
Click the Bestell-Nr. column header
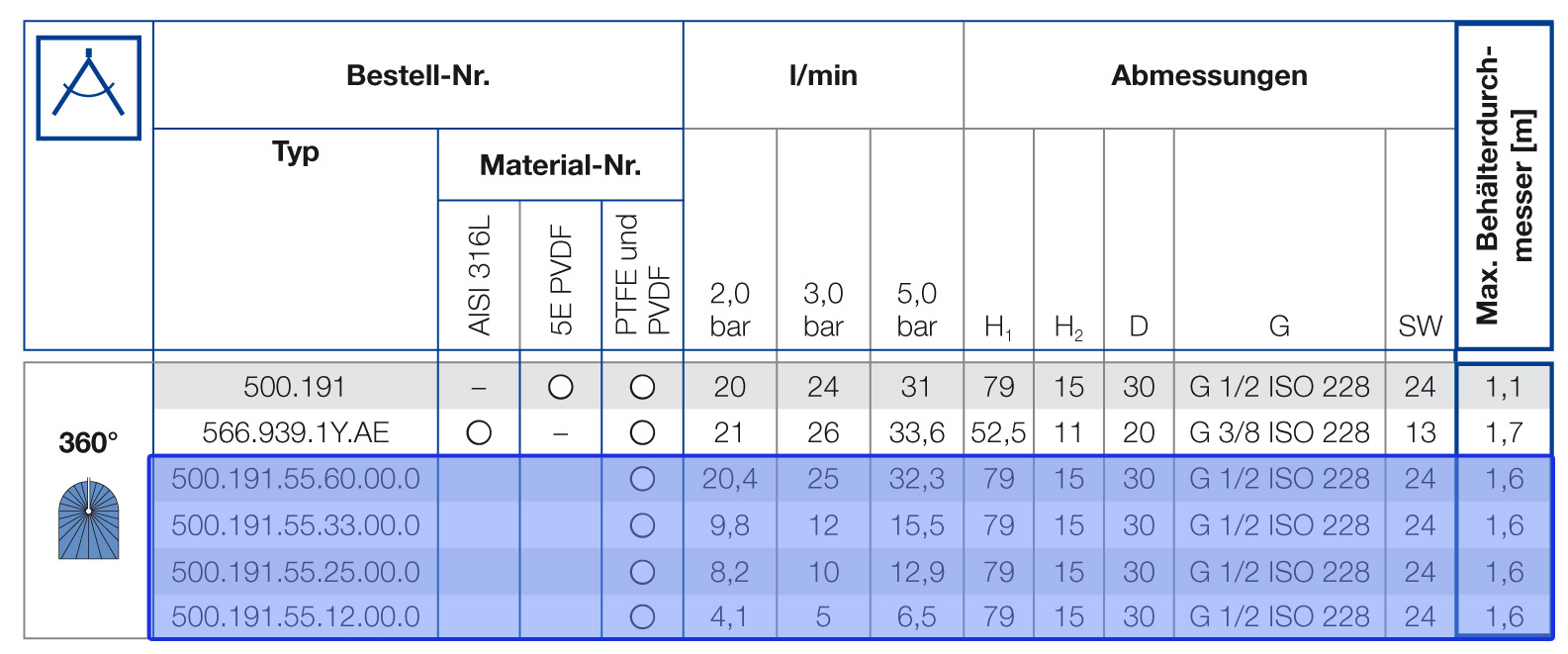coord(417,75)
